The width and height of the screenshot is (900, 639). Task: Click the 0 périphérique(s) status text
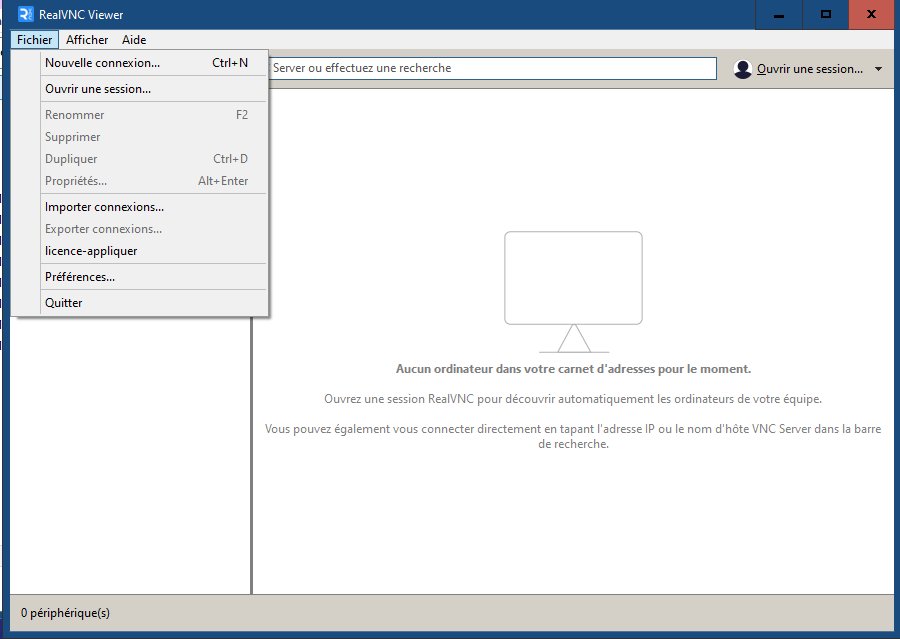(x=65, y=613)
